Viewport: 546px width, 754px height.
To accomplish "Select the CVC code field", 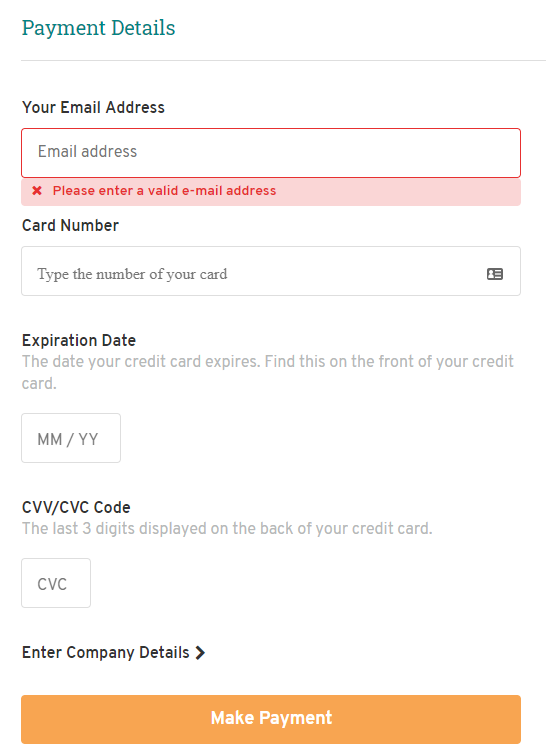I will pos(56,583).
